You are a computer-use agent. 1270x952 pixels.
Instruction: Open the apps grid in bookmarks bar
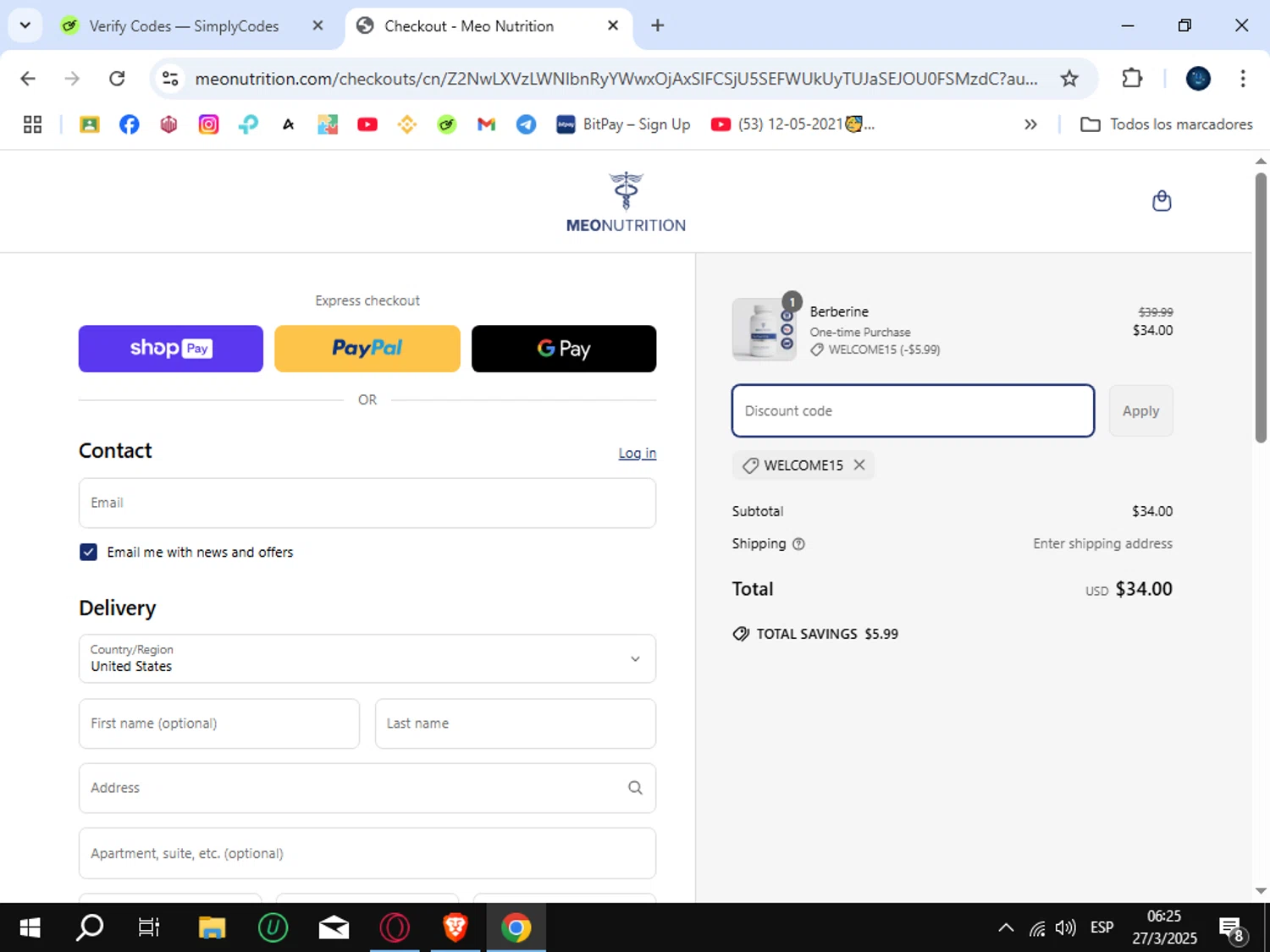point(32,124)
